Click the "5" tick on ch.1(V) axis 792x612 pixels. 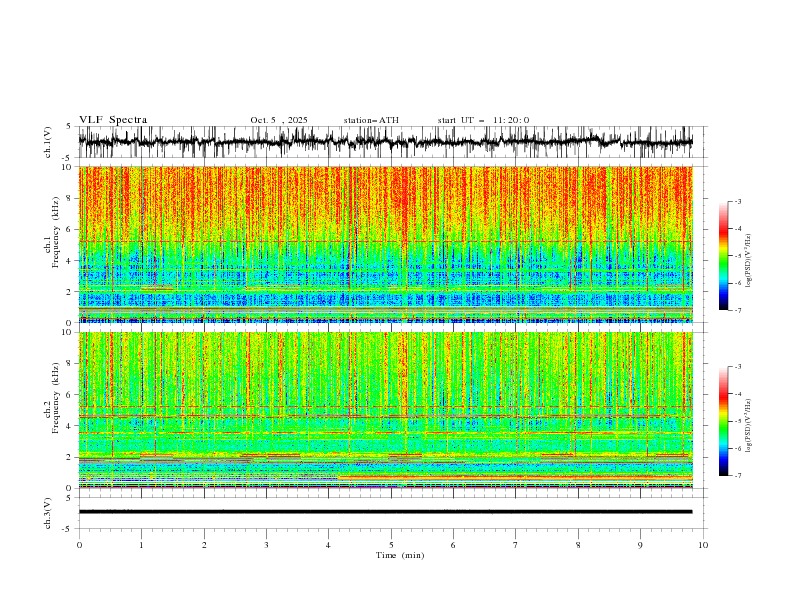(x=70, y=127)
